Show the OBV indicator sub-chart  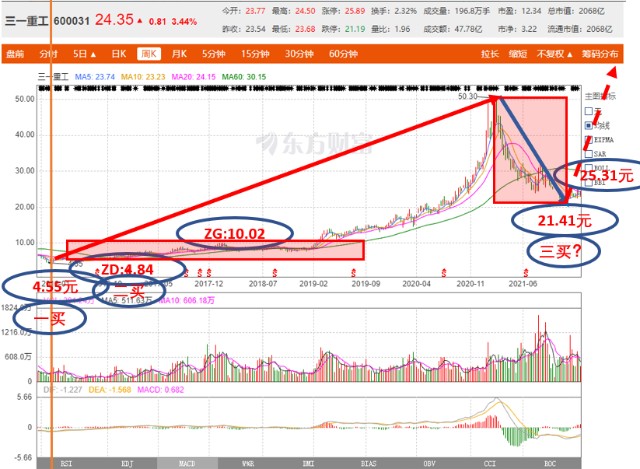(x=429, y=463)
